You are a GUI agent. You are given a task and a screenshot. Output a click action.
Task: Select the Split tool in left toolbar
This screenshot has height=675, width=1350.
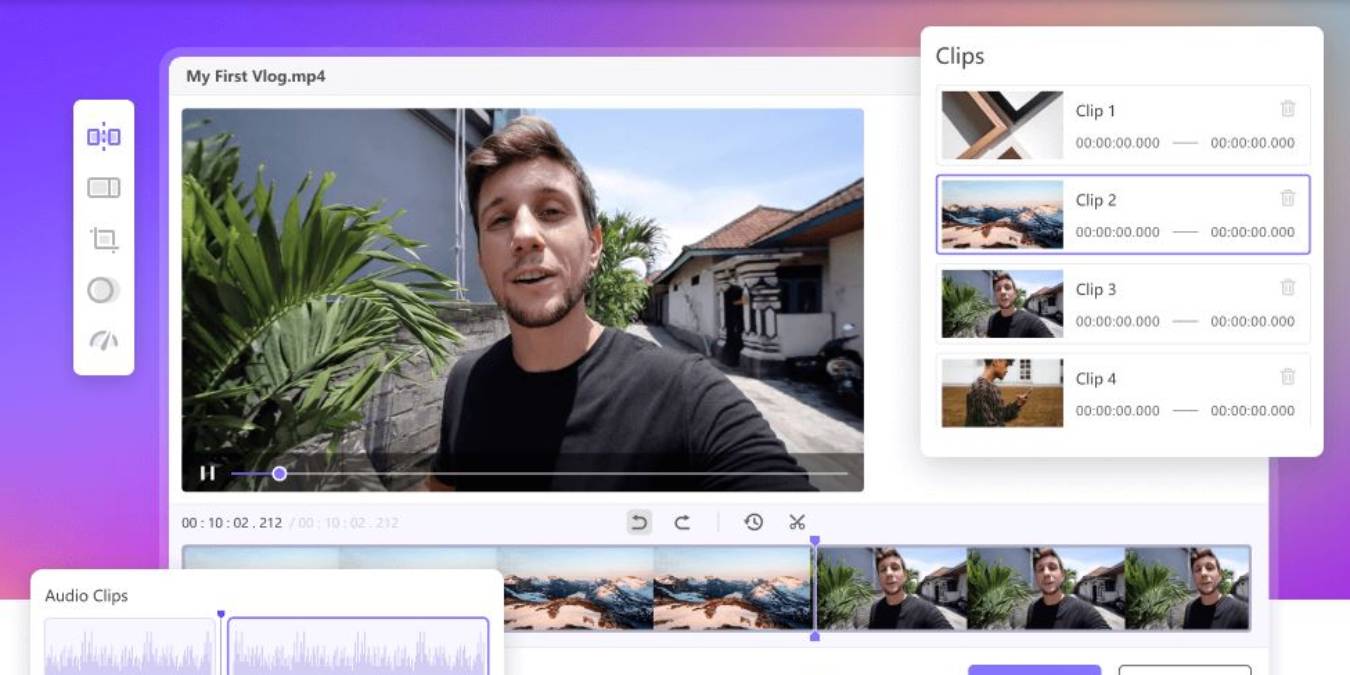(x=104, y=137)
